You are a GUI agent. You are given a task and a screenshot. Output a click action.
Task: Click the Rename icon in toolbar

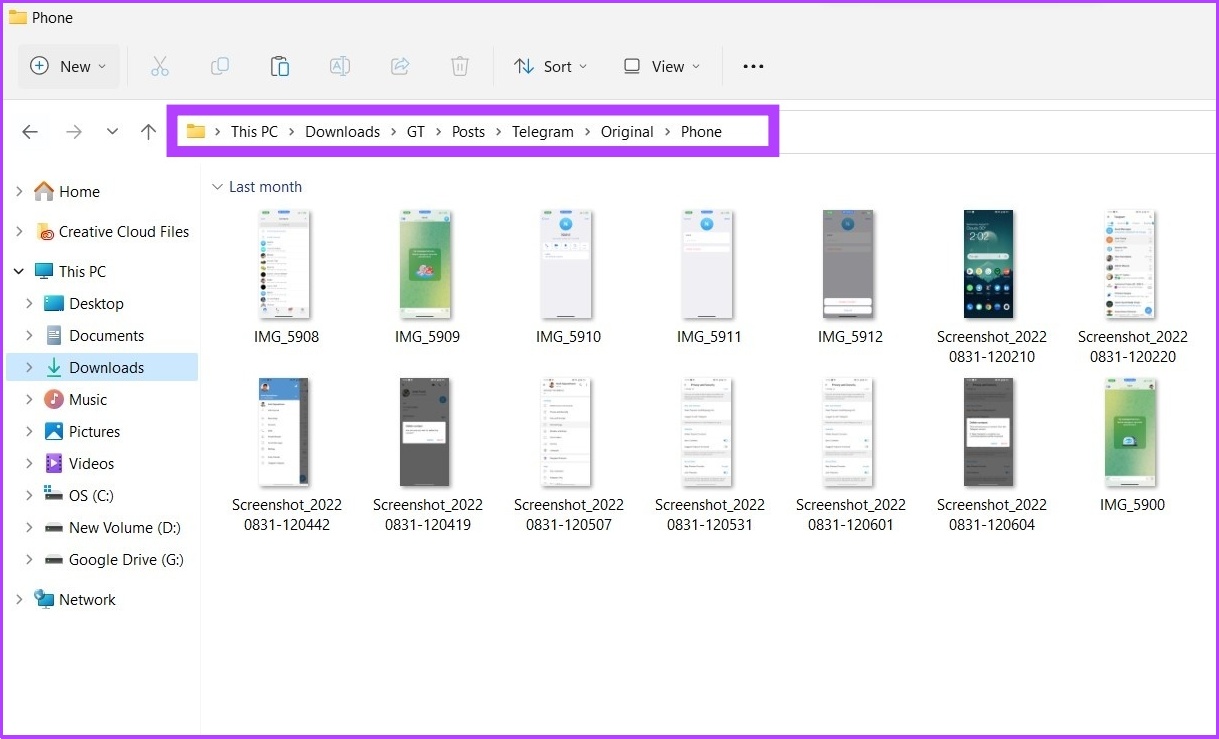tap(340, 66)
